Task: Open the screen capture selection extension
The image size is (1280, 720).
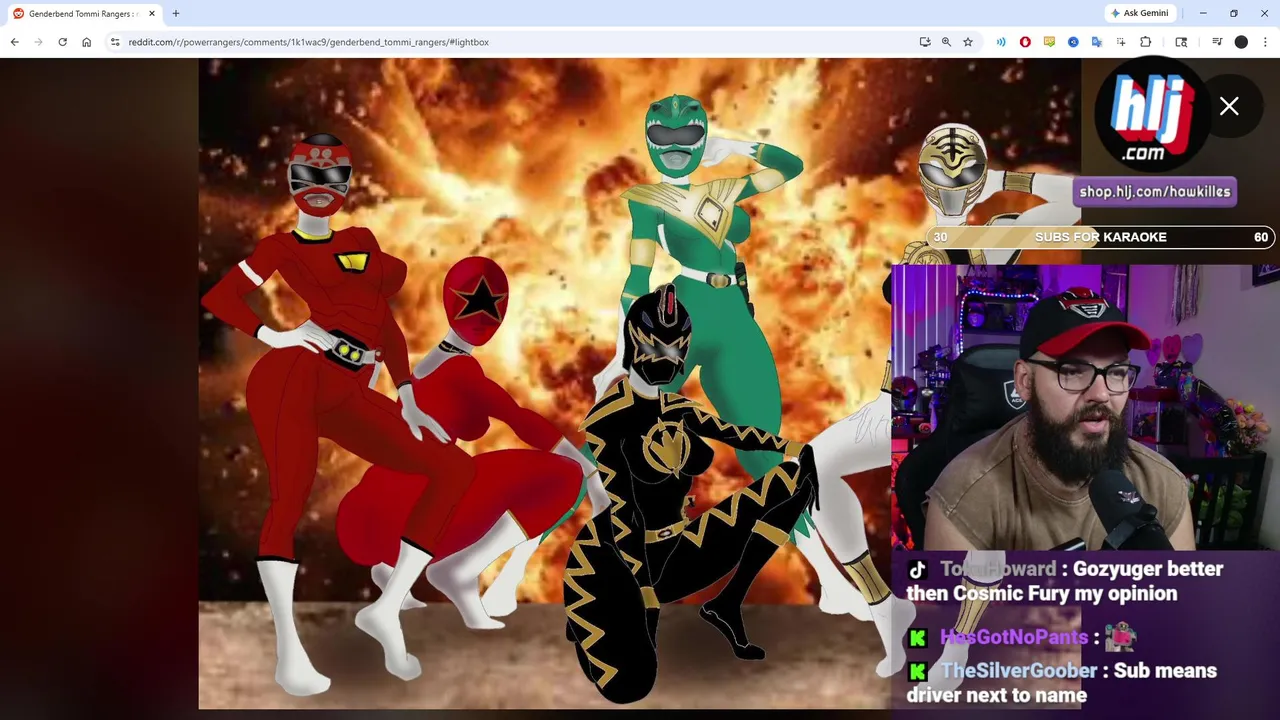Action: [1121, 42]
